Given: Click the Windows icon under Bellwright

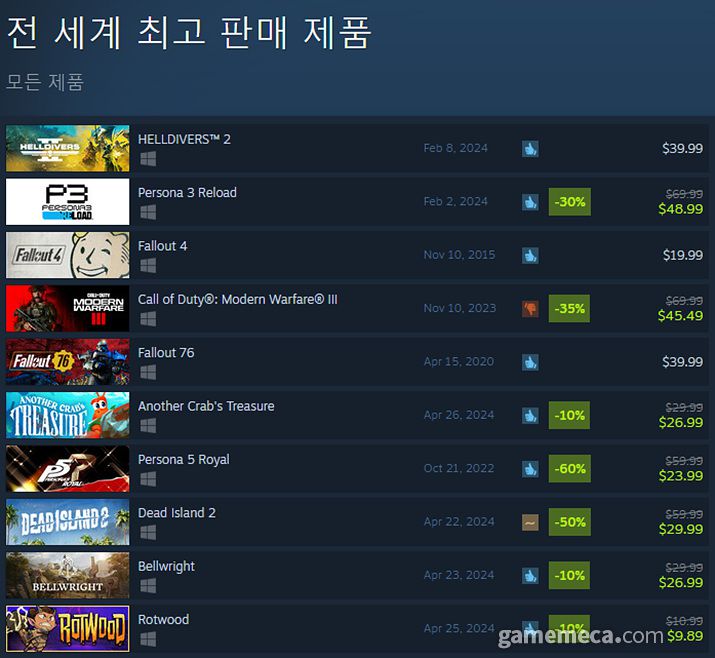Looking at the screenshot, I should tap(148, 585).
